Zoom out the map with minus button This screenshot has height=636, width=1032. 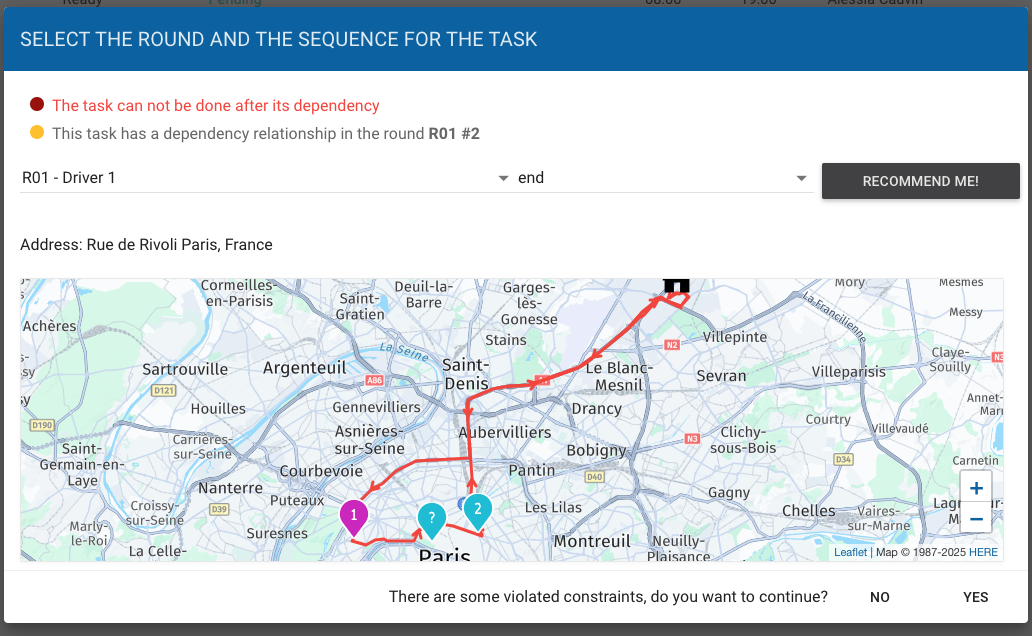tap(976, 518)
